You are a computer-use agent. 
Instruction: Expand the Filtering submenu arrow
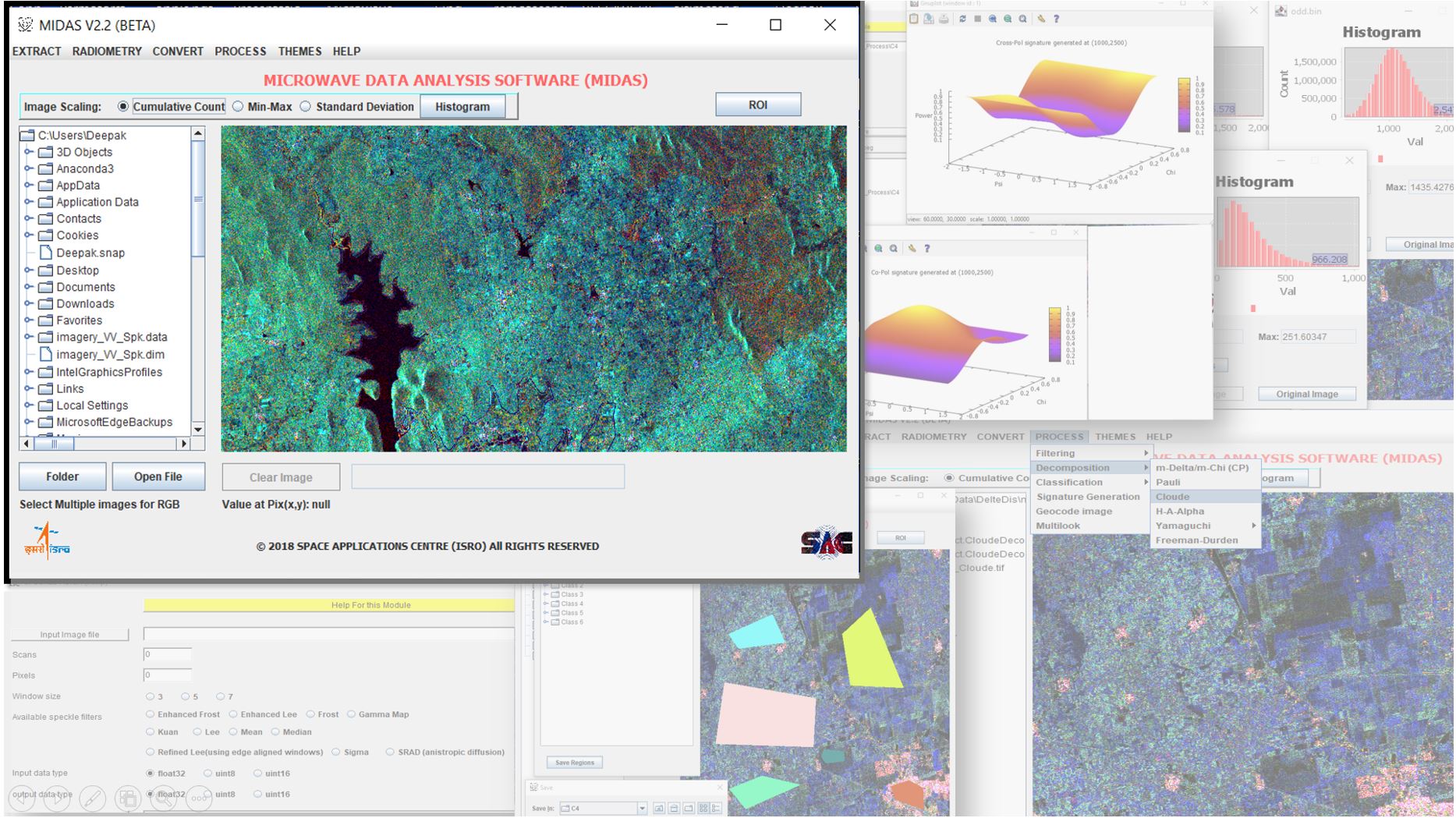1146,453
